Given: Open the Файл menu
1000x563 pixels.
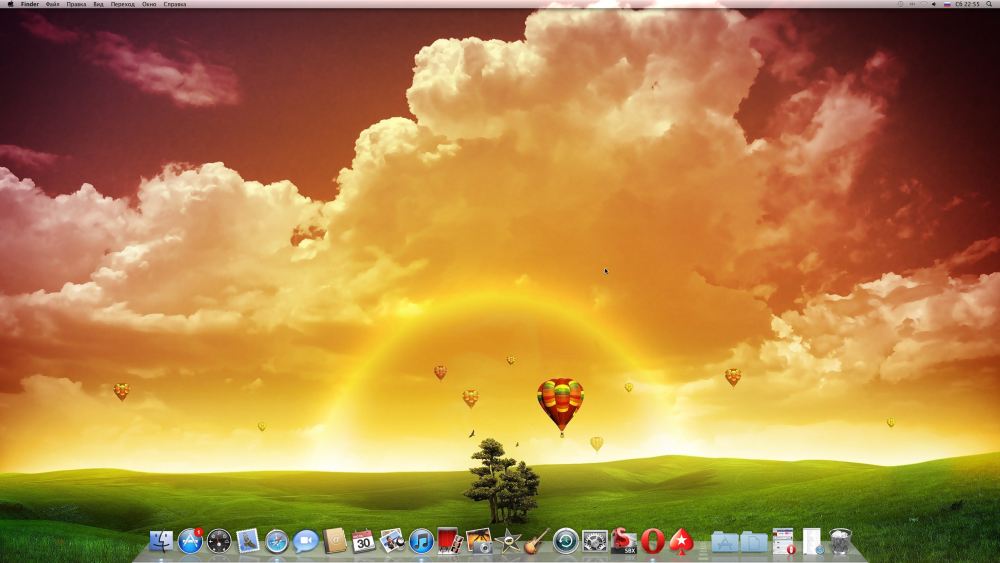Looking at the screenshot, I should pyautogui.click(x=52, y=4).
